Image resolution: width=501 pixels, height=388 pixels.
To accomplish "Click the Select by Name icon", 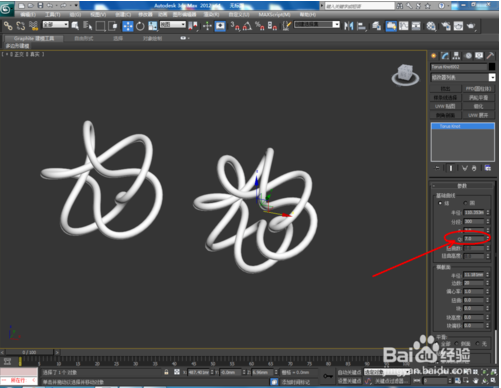I will (x=88, y=26).
